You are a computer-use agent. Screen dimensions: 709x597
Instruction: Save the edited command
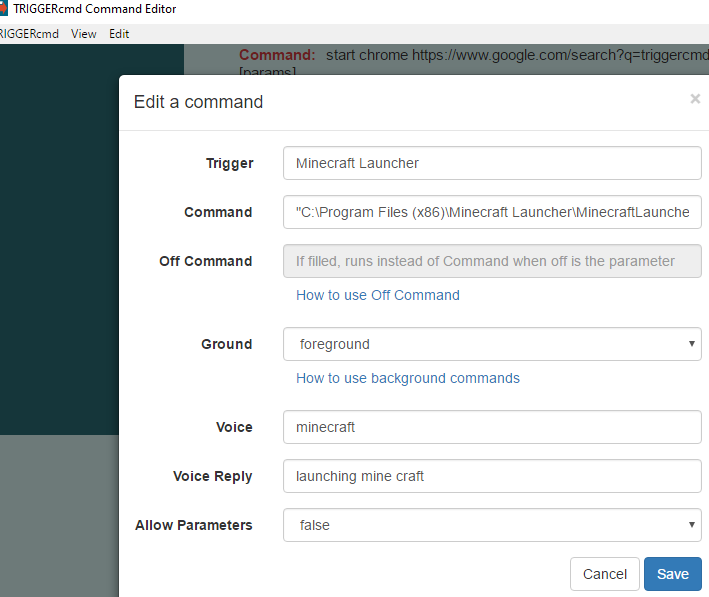[672, 574]
